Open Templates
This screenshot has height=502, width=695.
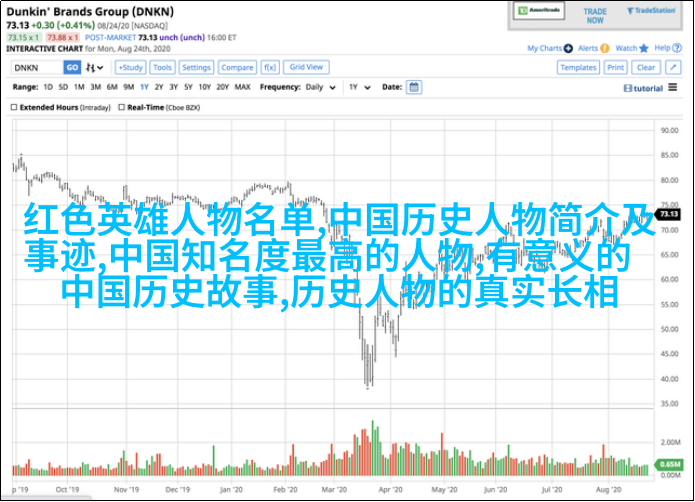[x=578, y=68]
